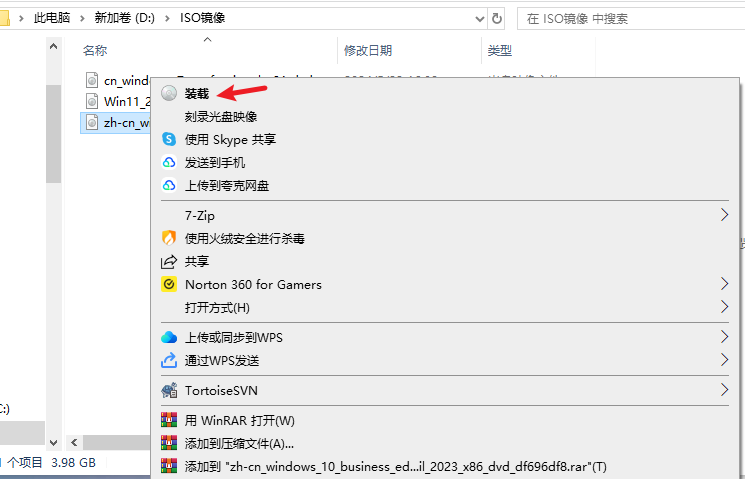Click the Huorong shield icon for 杀毒
The width and height of the screenshot is (745, 479).
tap(169, 238)
